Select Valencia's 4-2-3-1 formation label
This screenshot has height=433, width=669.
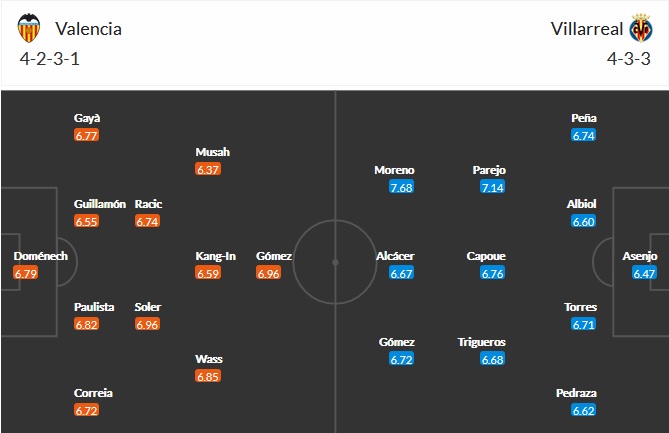coord(49,58)
